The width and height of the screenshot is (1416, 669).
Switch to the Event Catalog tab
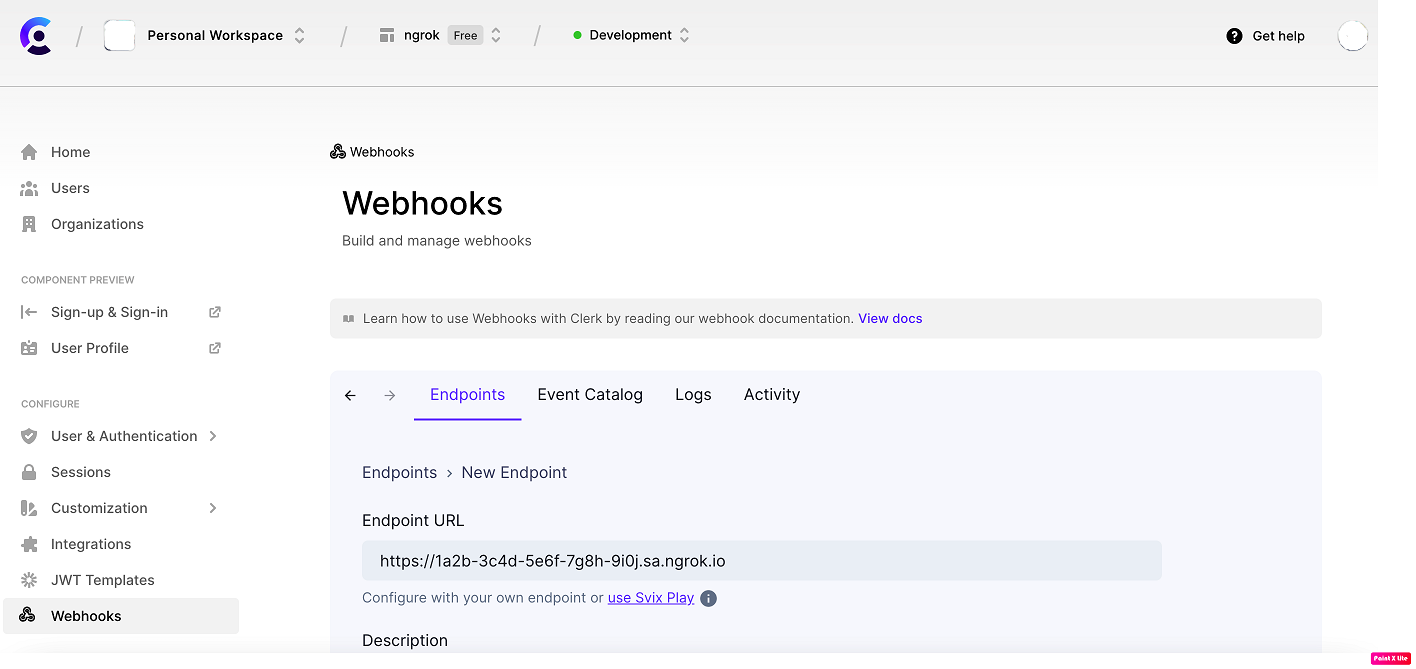(590, 394)
